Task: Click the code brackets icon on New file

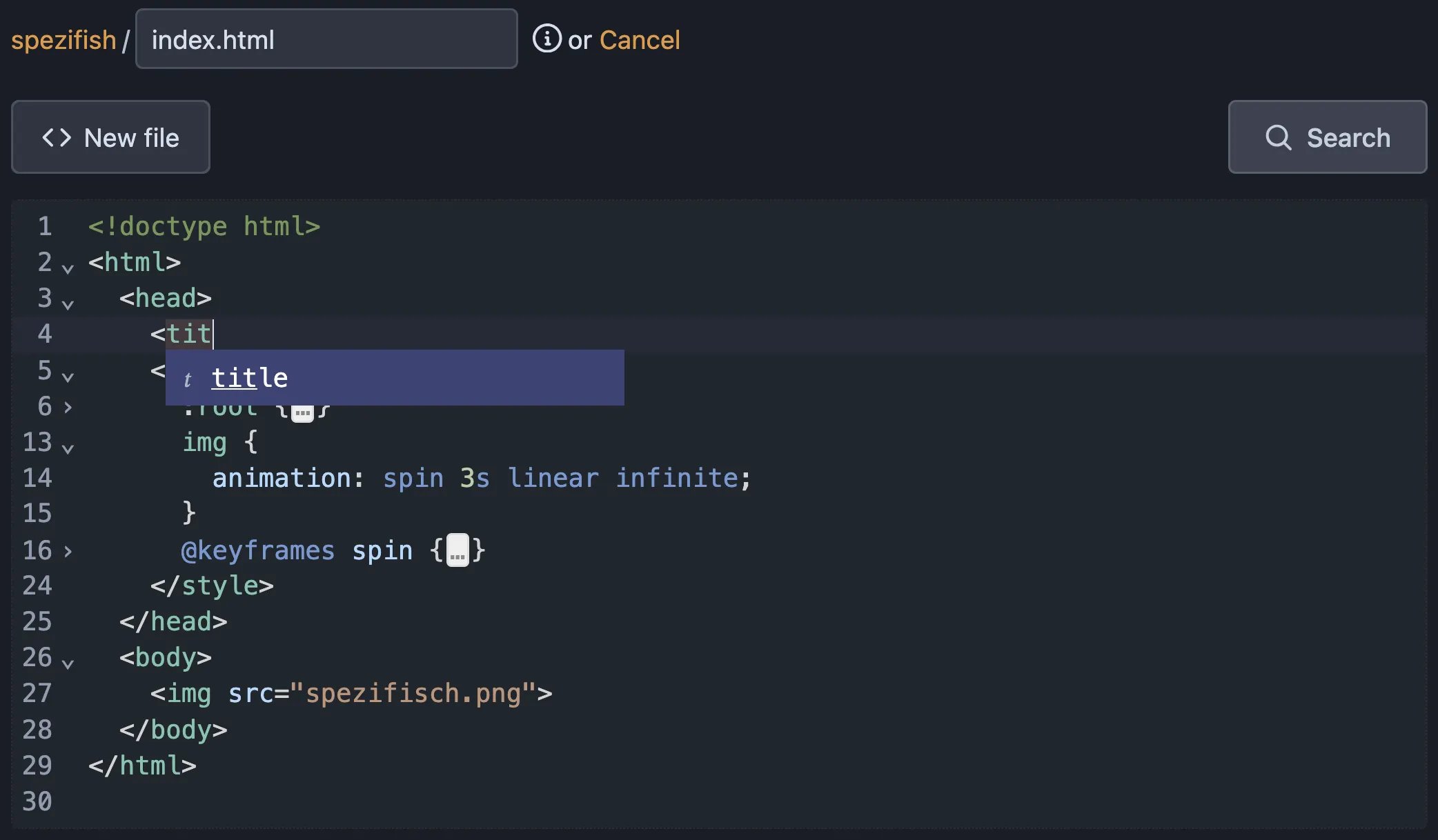Action: click(x=57, y=137)
